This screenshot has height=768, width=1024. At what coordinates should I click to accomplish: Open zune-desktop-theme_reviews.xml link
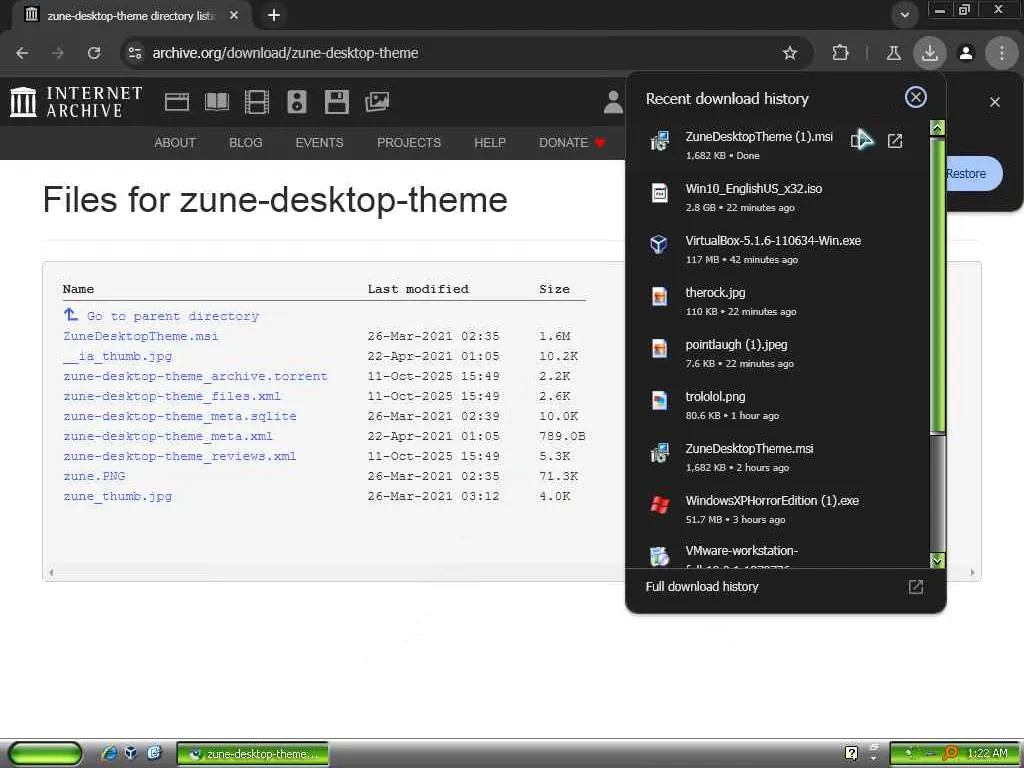(x=180, y=456)
